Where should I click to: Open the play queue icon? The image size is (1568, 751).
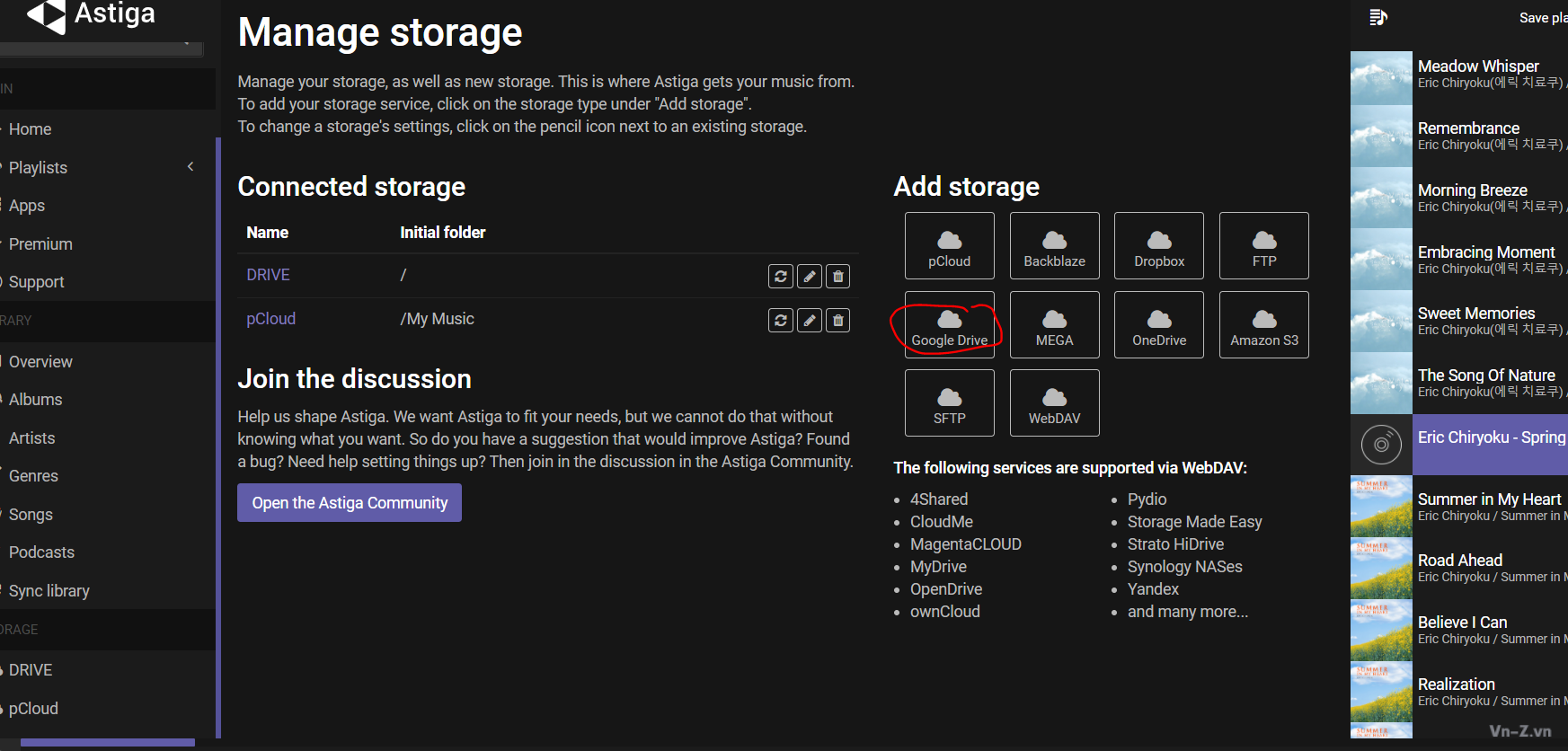point(1378,17)
